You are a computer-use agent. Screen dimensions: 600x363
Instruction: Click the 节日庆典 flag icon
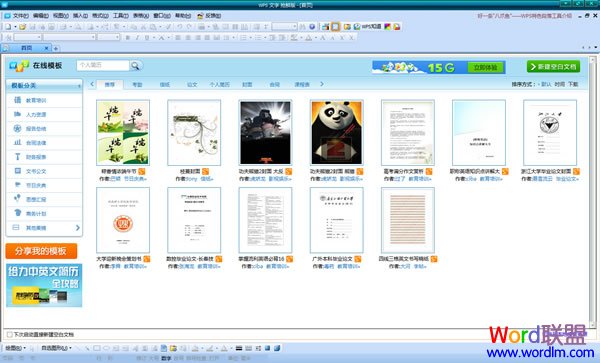pyautogui.click(x=17, y=185)
